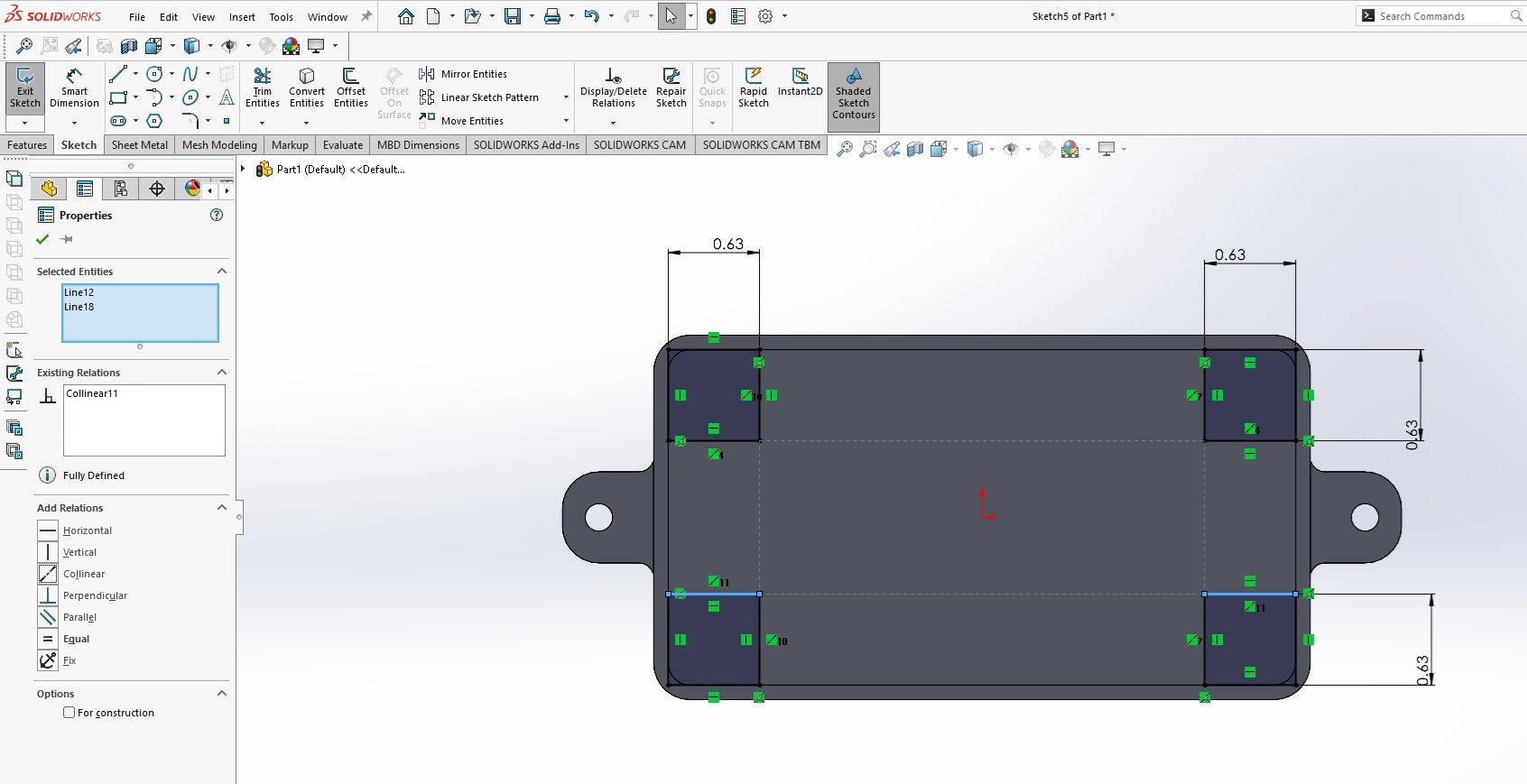Screen dimensions: 1527x784
Task: Expand the Part1 feature tree node
Action: coord(243,169)
